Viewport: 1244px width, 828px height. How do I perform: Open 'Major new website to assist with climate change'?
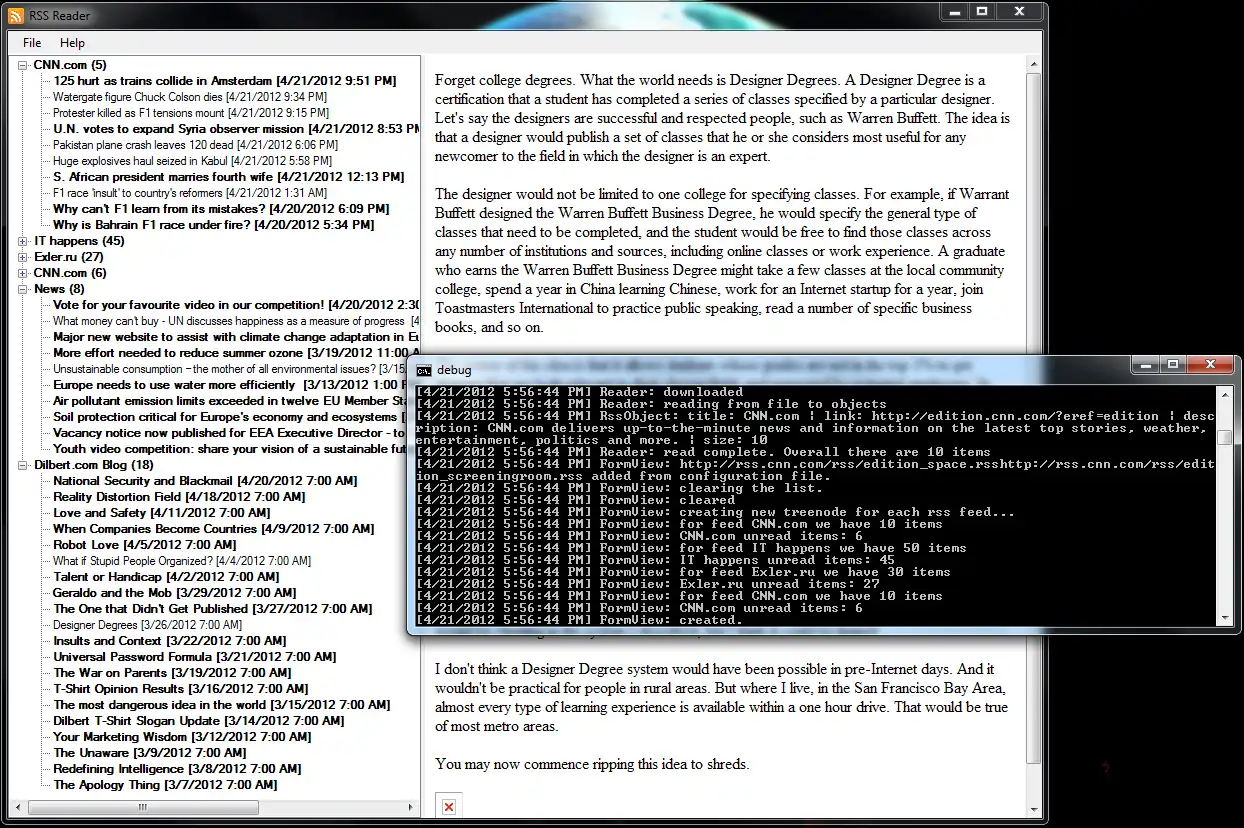click(236, 337)
